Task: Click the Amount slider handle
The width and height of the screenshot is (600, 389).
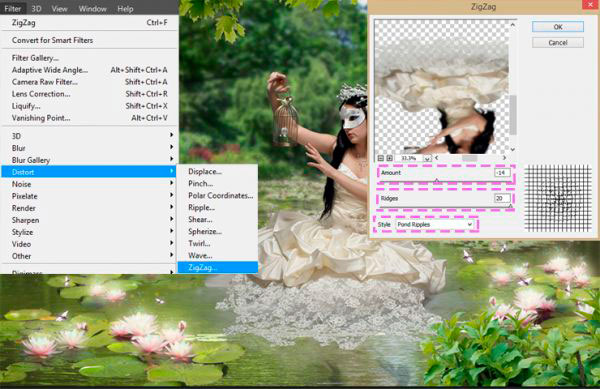Action: 437,181
